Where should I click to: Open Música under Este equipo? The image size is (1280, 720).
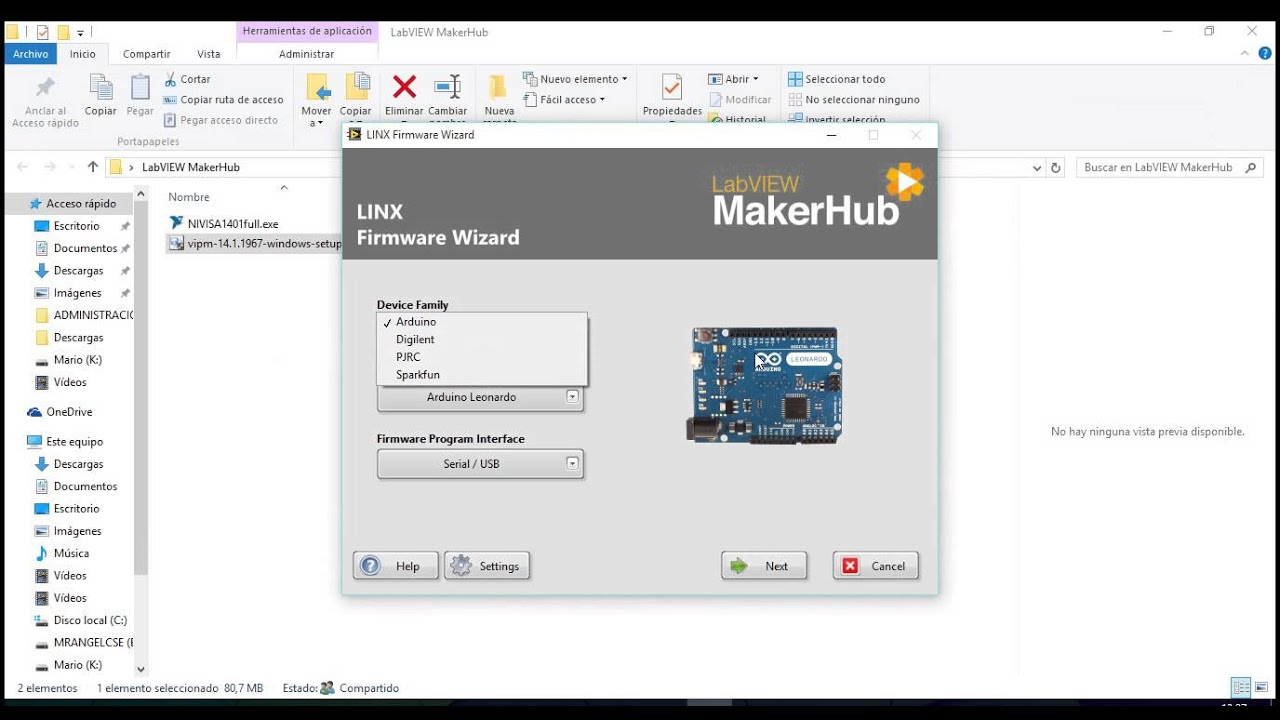tap(71, 553)
